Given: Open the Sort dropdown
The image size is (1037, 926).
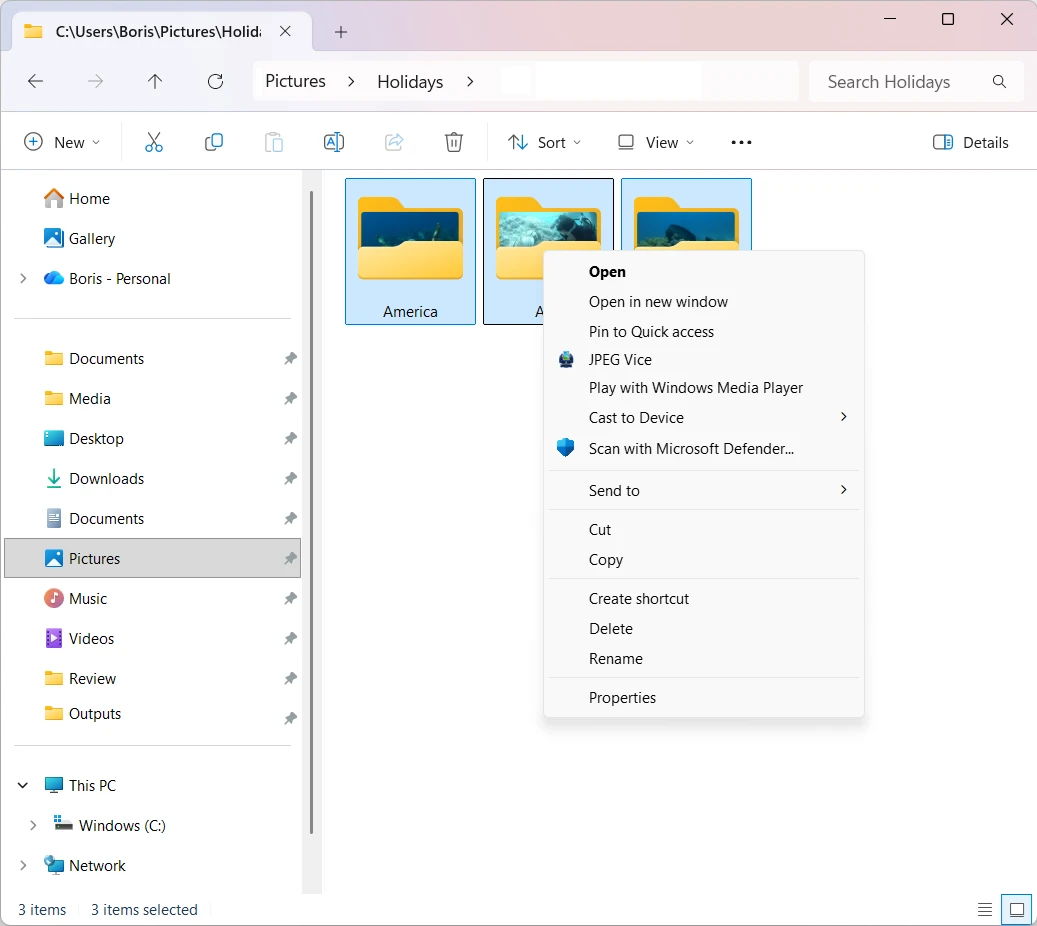Looking at the screenshot, I should (x=544, y=142).
